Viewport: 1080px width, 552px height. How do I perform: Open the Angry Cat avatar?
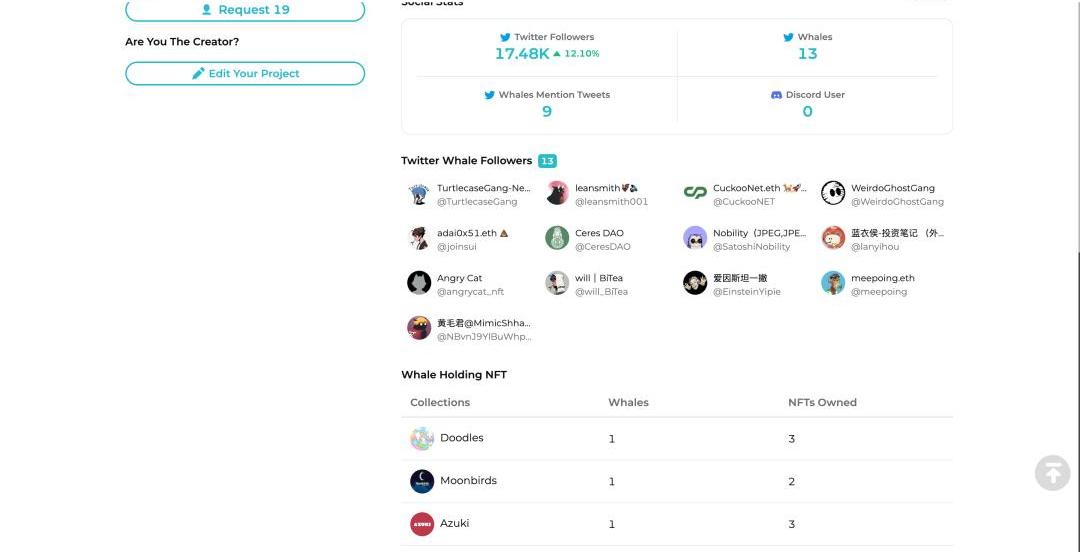pyautogui.click(x=419, y=283)
